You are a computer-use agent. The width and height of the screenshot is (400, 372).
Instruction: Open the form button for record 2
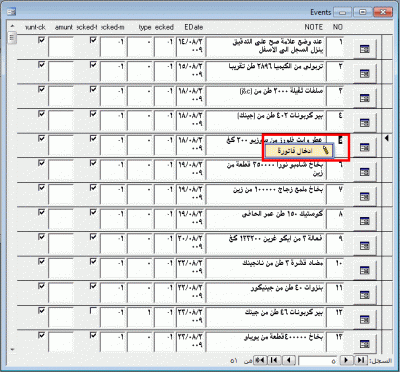coord(365,74)
